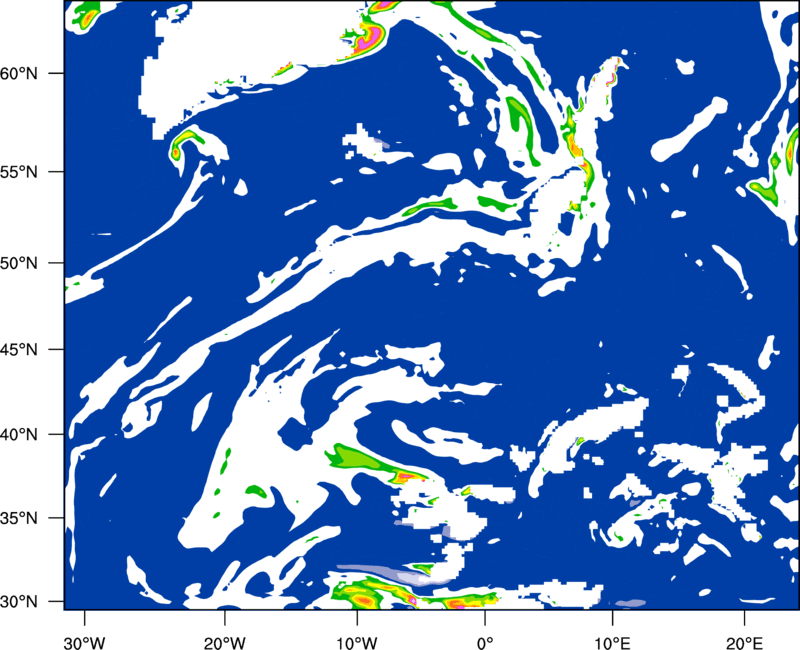Click the 0° longitude label
This screenshot has width=800, height=650.
point(485,643)
